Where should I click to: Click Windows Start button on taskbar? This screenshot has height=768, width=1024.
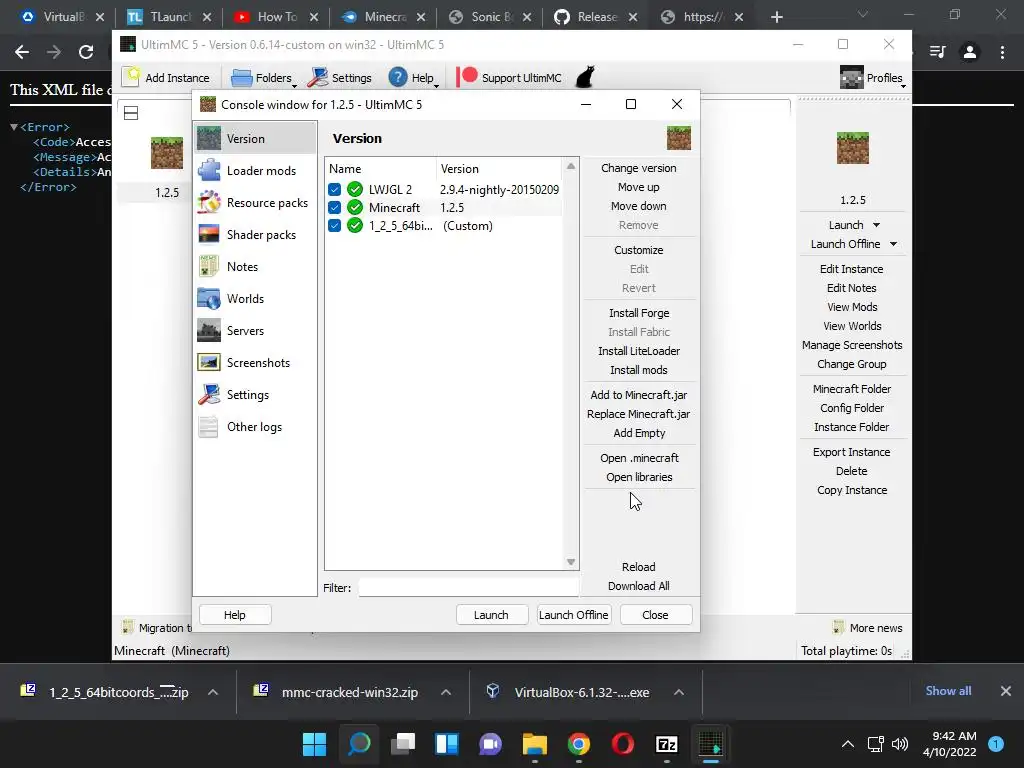tap(314, 744)
